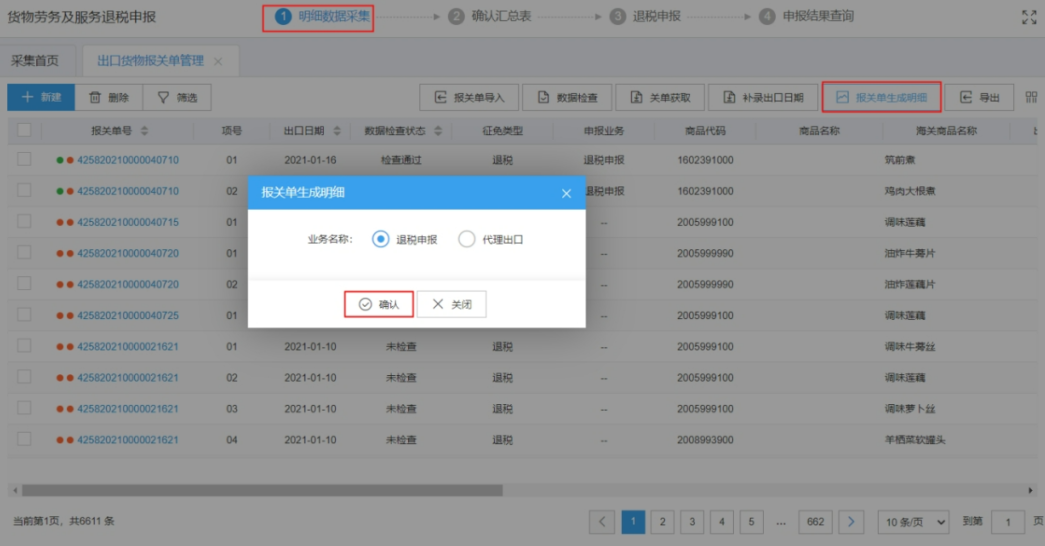
Task: Go to previous page arrow
Action: (x=602, y=522)
